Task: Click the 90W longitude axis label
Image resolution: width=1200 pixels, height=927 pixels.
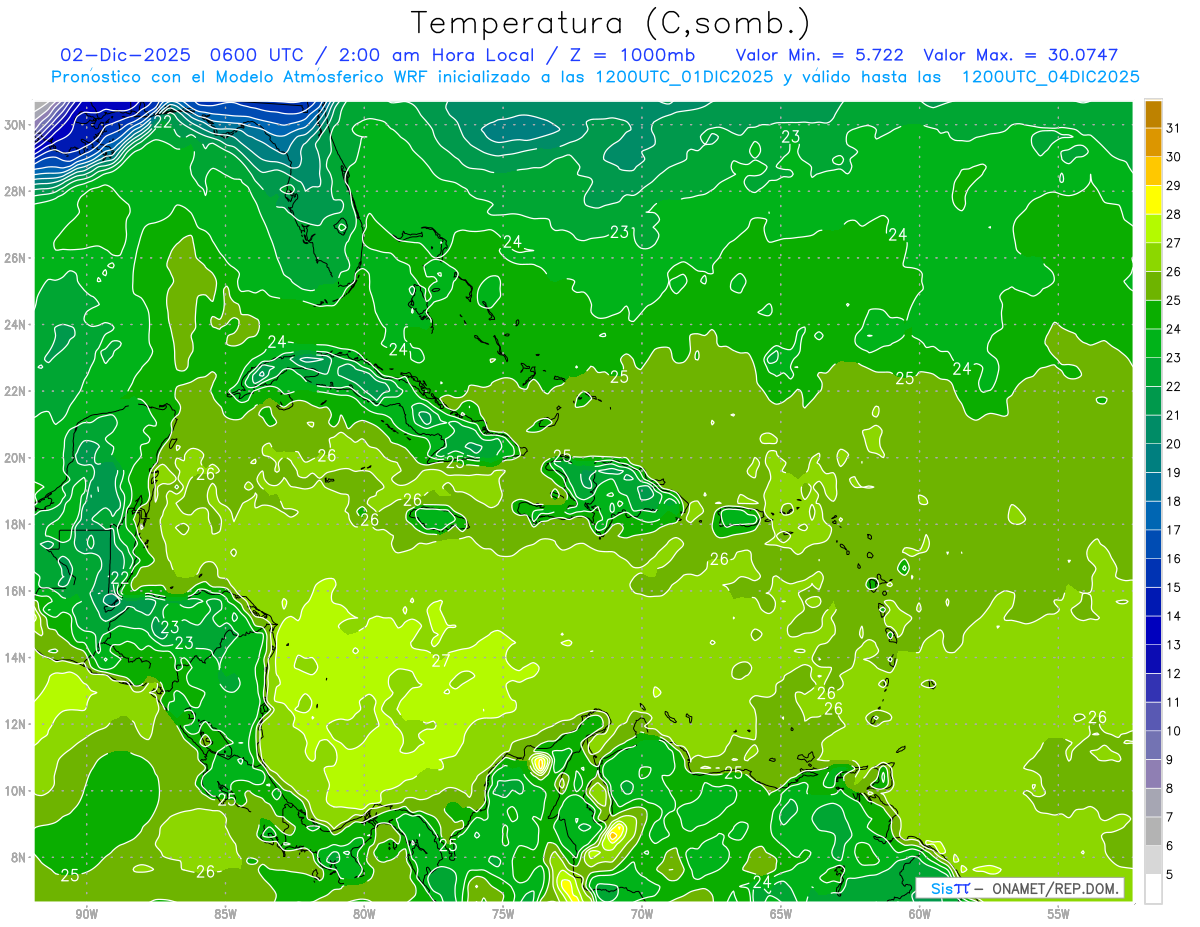Action: pyautogui.click(x=86, y=914)
